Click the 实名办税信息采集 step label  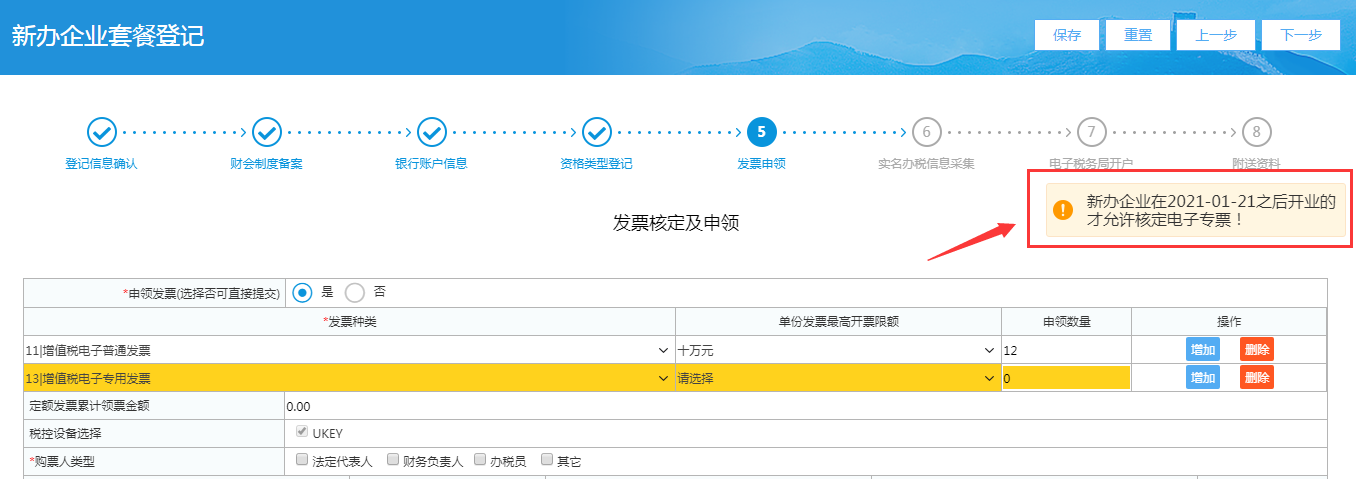pyautogui.click(x=926, y=163)
